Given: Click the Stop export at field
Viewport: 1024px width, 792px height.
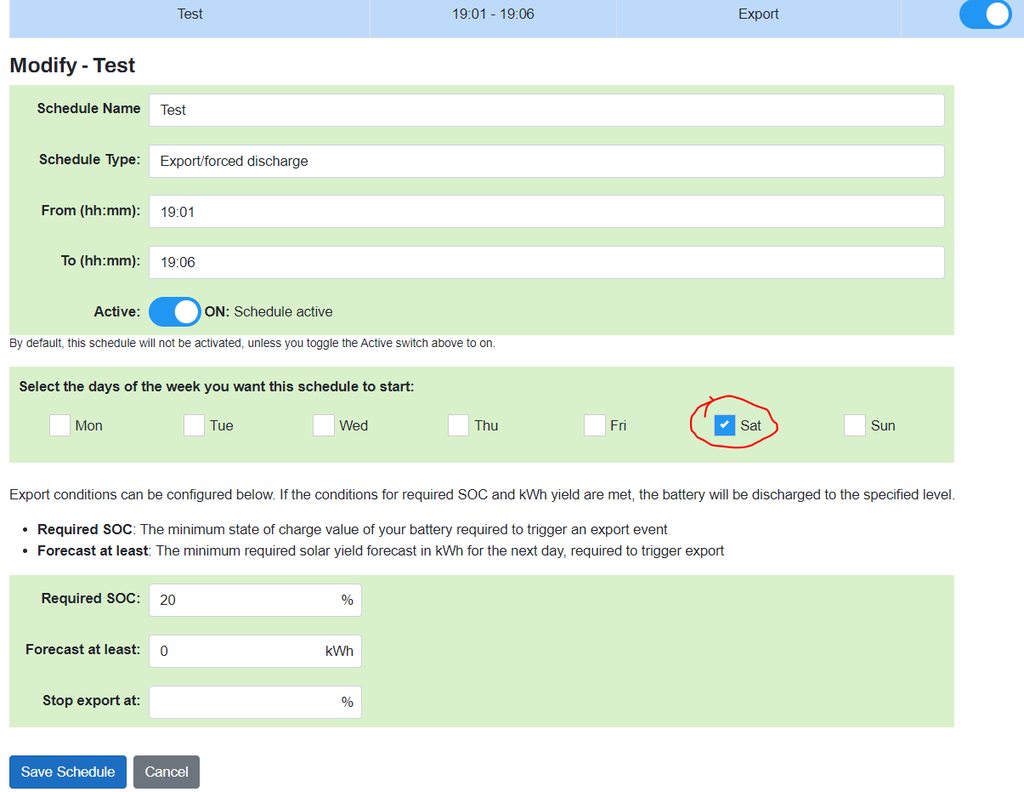Looking at the screenshot, I should click(245, 702).
